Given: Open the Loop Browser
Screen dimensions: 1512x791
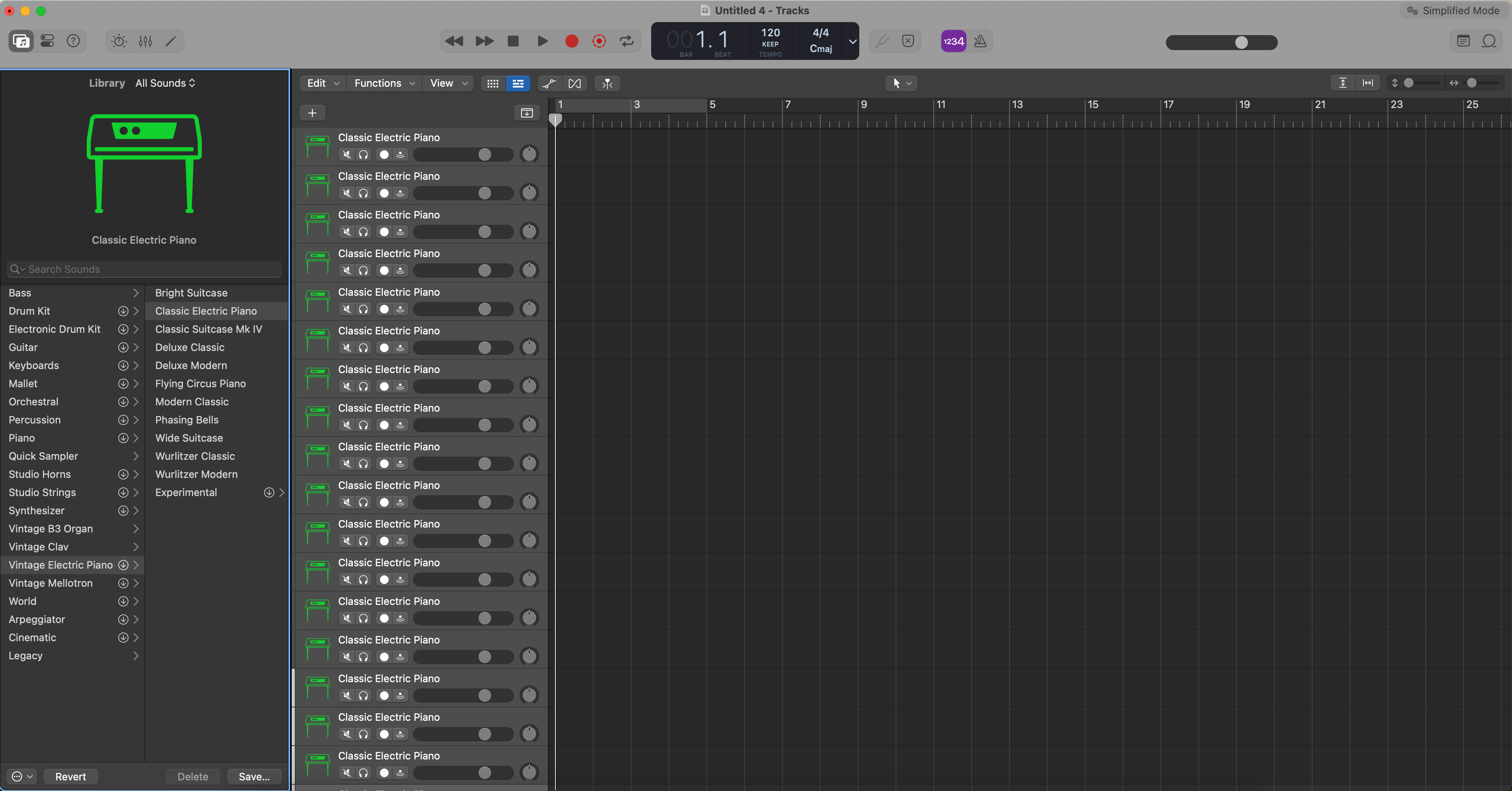Looking at the screenshot, I should pos(1488,41).
